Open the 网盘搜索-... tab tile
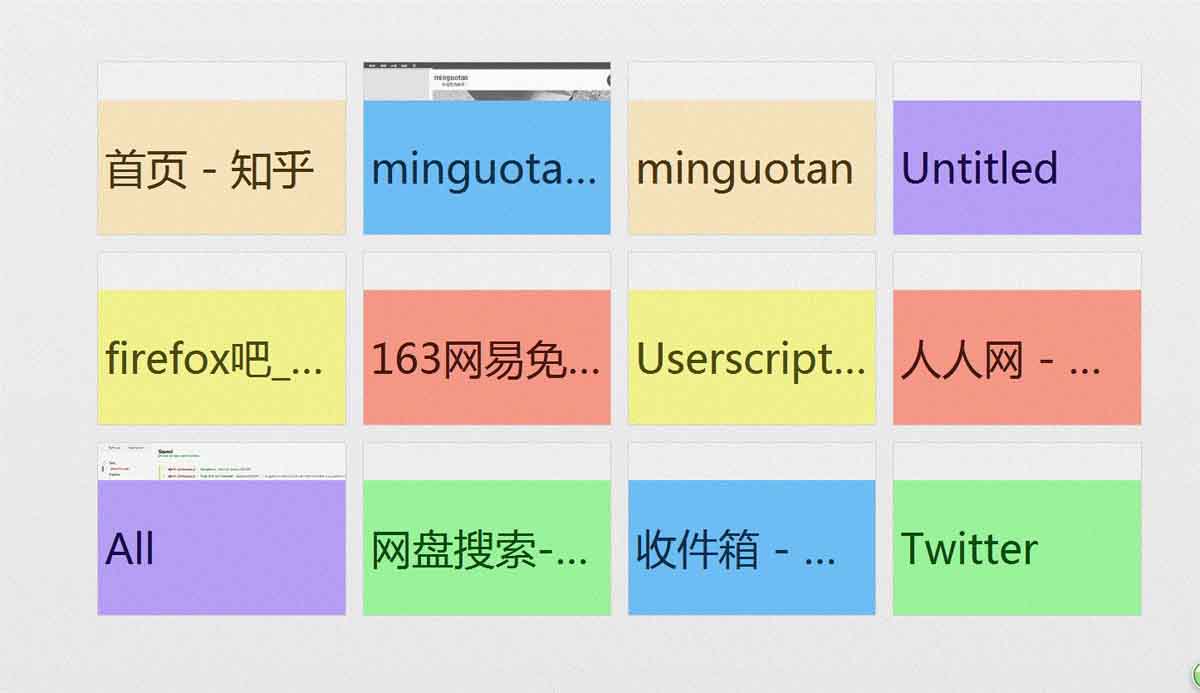1200x693 pixels. [x=486, y=529]
